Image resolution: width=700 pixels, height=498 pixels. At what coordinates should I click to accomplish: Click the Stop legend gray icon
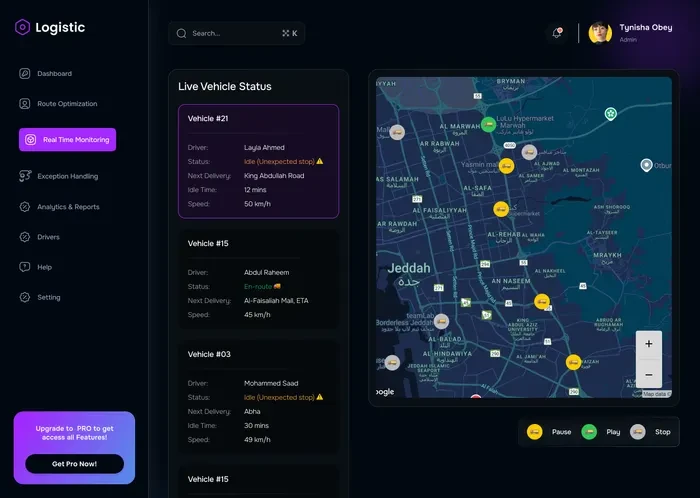[x=638, y=432]
